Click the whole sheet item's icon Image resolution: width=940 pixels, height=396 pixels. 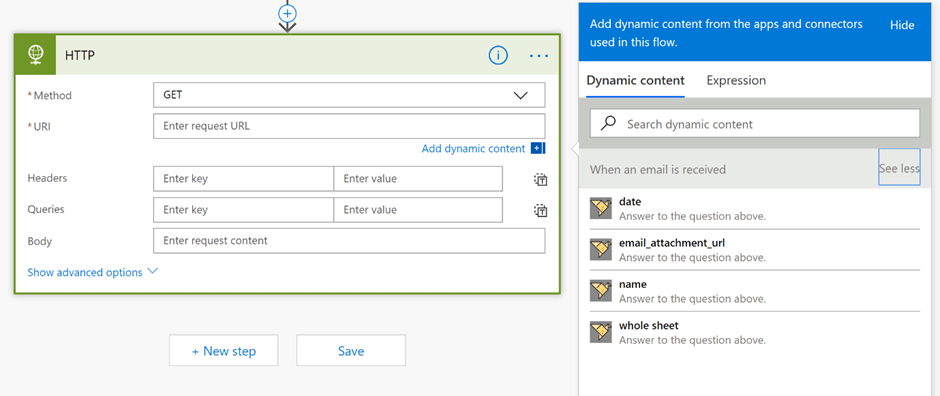coord(601,332)
